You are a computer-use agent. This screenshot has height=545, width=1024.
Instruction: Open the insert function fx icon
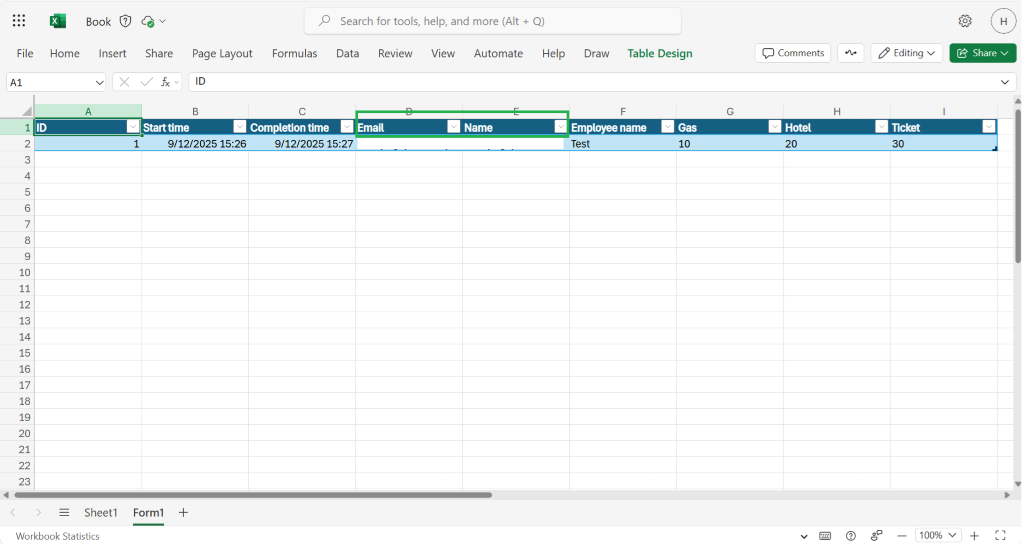pyautogui.click(x=166, y=82)
